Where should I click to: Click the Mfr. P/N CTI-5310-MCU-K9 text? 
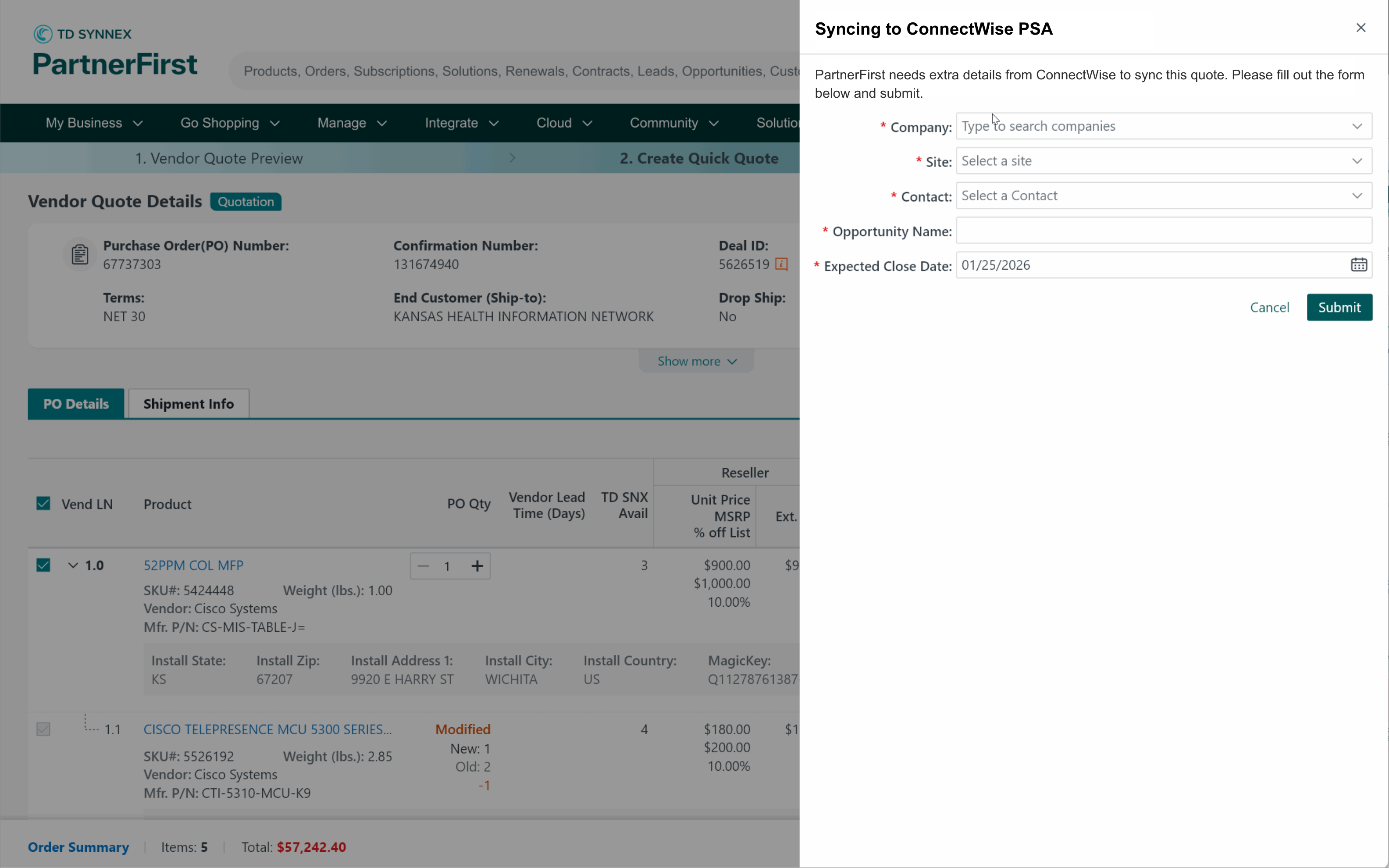(227, 793)
